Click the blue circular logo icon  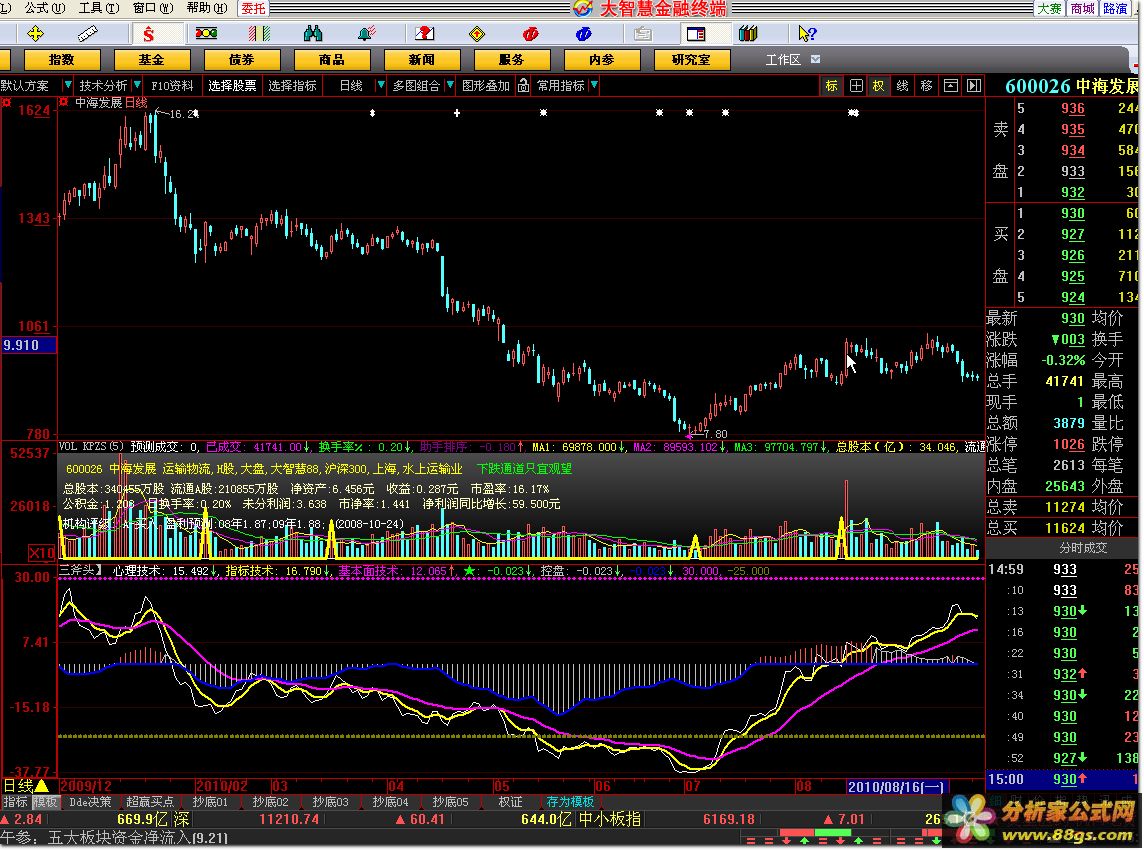(584, 34)
